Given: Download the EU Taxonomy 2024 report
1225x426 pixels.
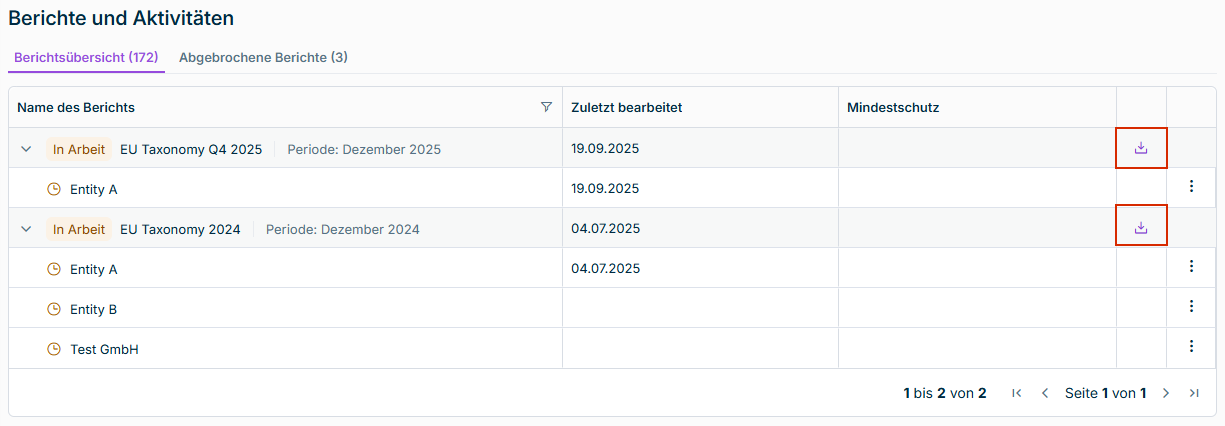Looking at the screenshot, I should pos(1141,228).
